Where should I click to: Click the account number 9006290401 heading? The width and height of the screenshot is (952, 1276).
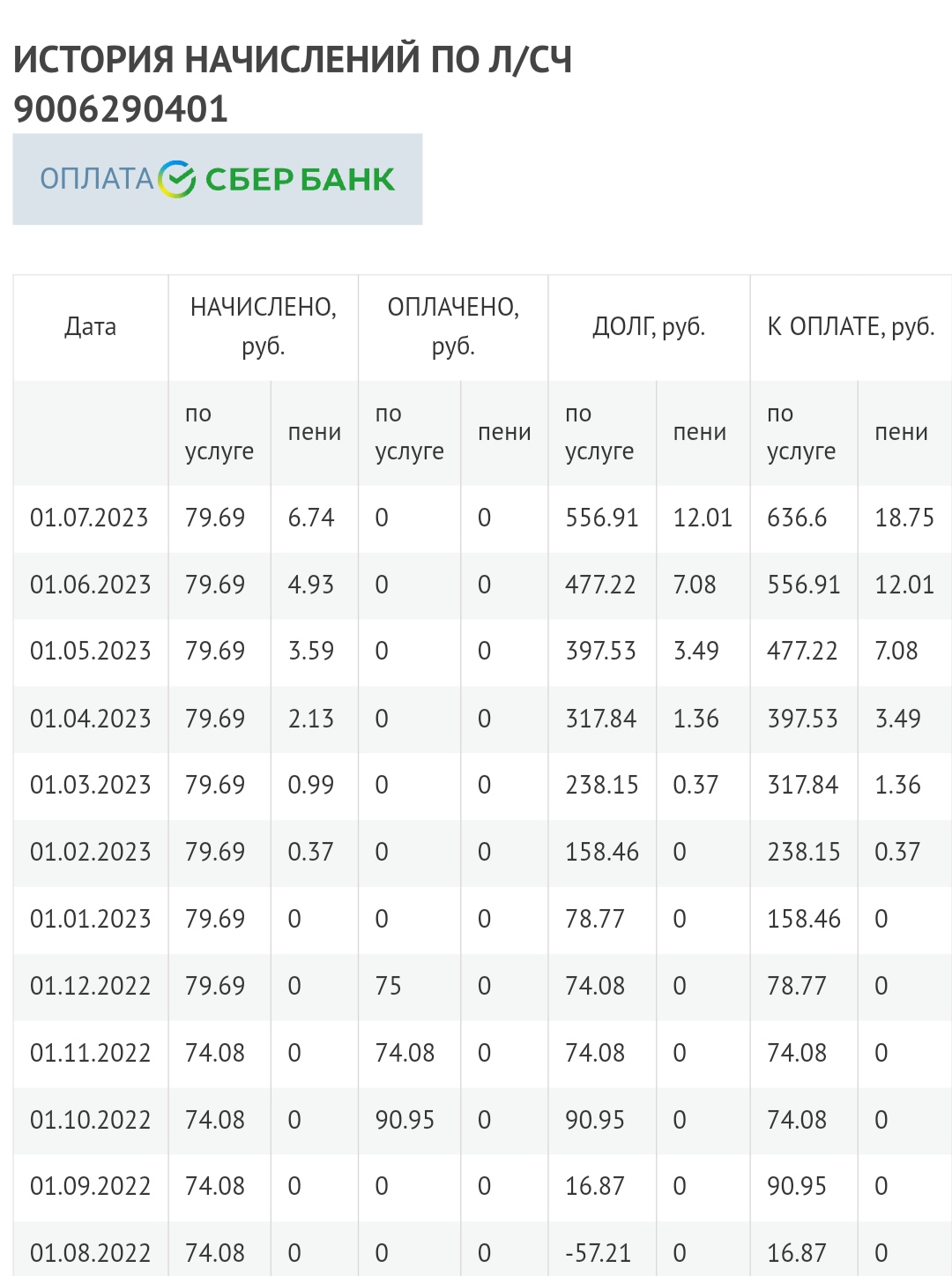121,109
